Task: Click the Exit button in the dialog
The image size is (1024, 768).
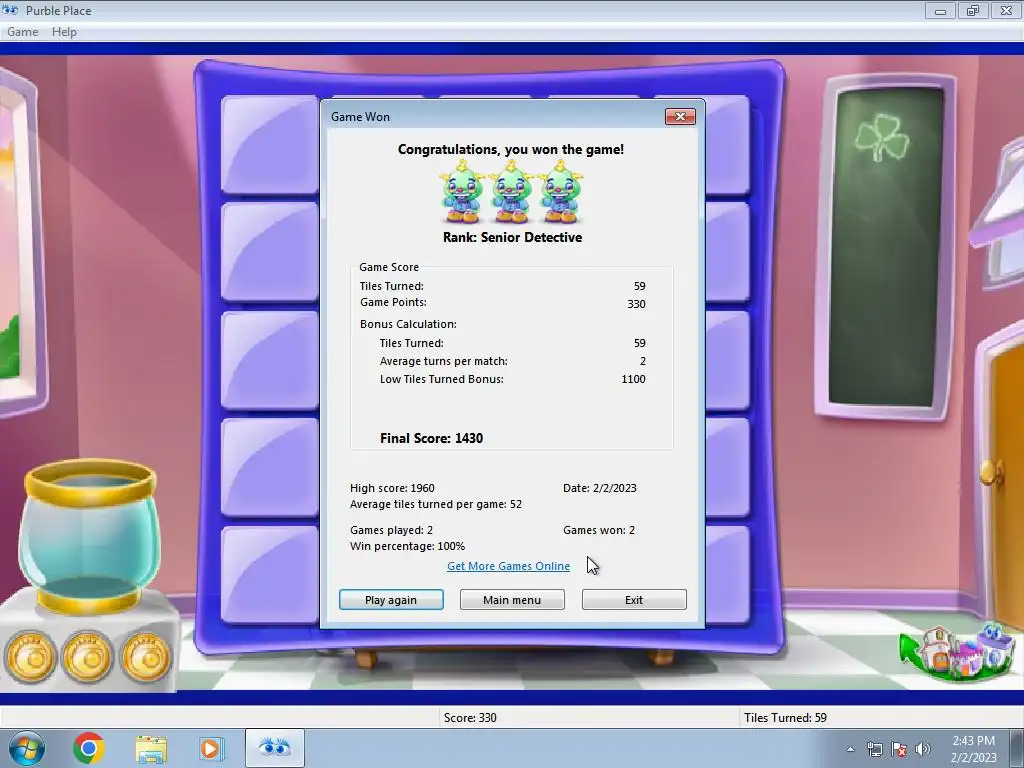Action: pos(633,600)
